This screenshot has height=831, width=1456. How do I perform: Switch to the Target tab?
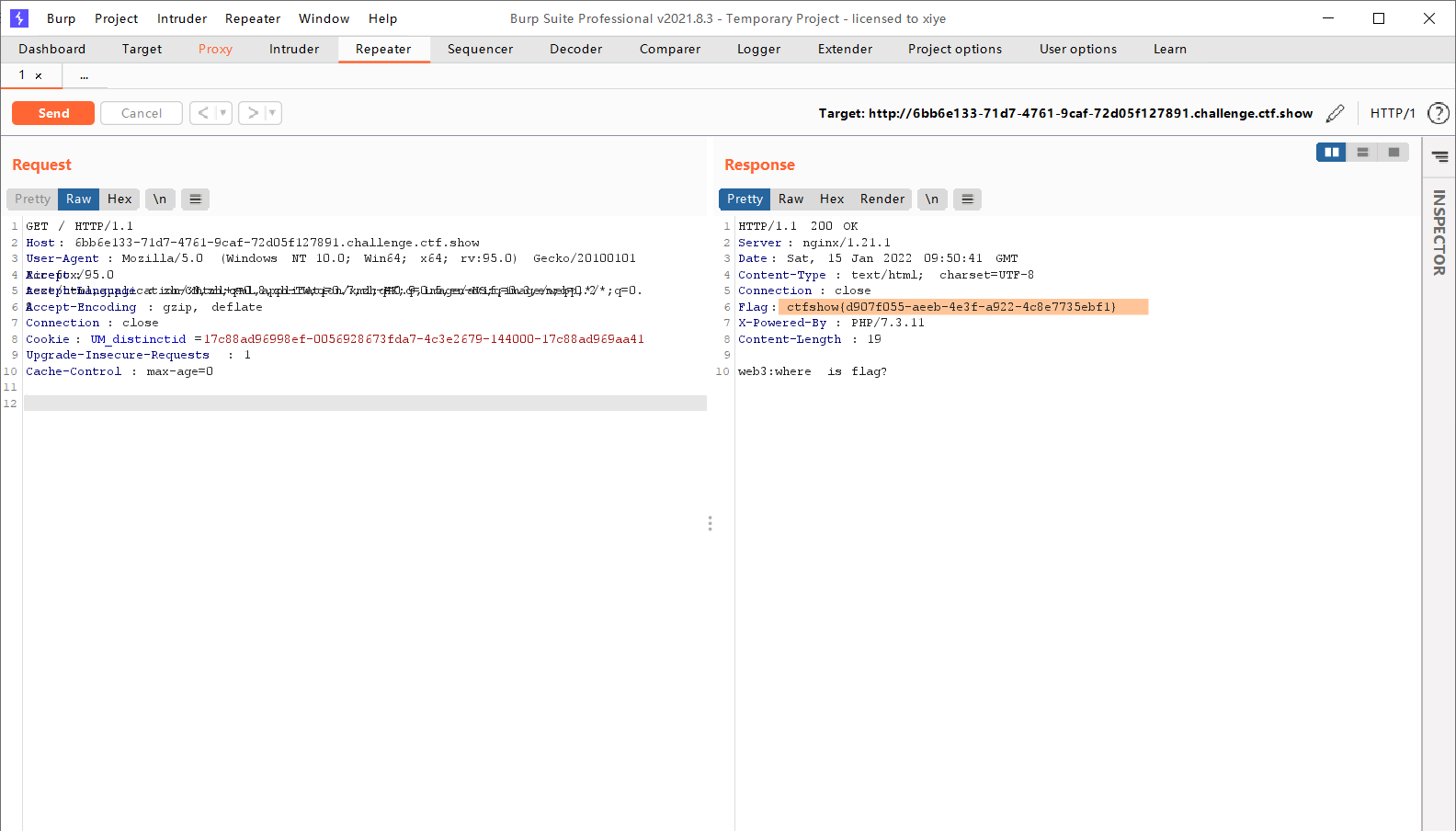[x=142, y=49]
